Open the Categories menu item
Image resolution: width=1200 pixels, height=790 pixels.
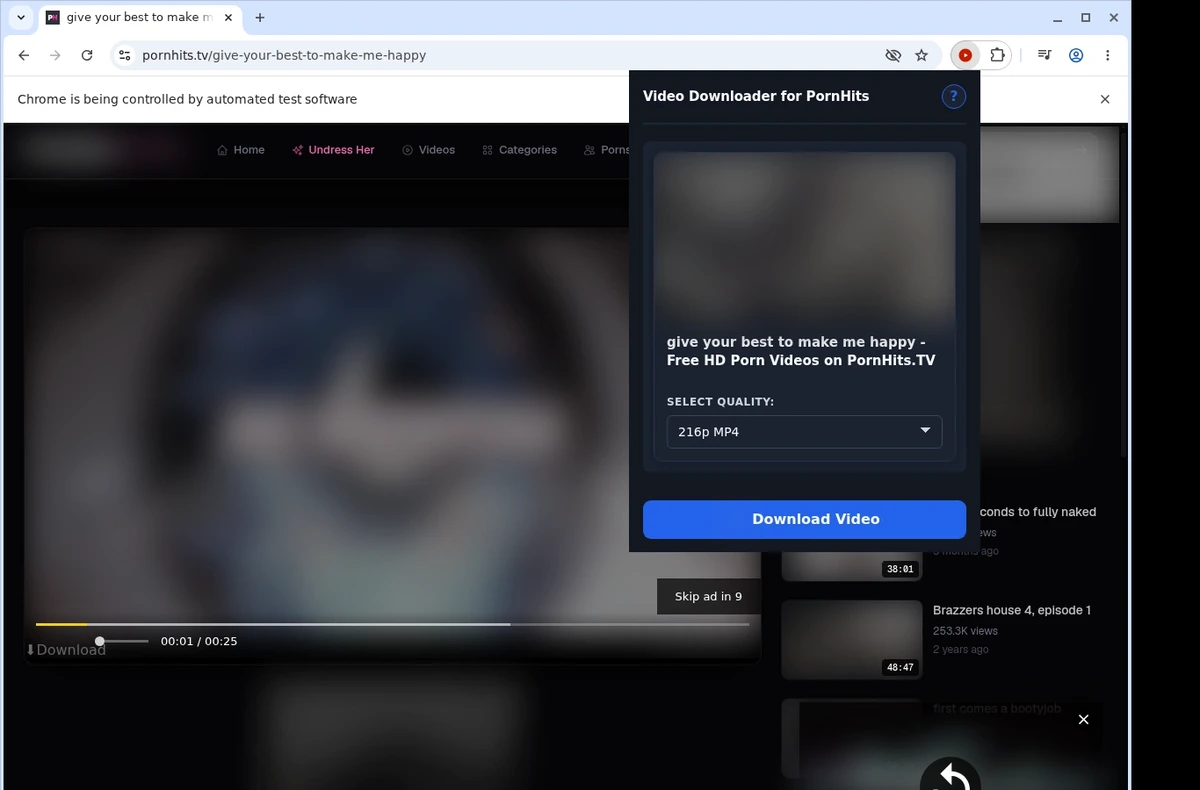tap(519, 150)
